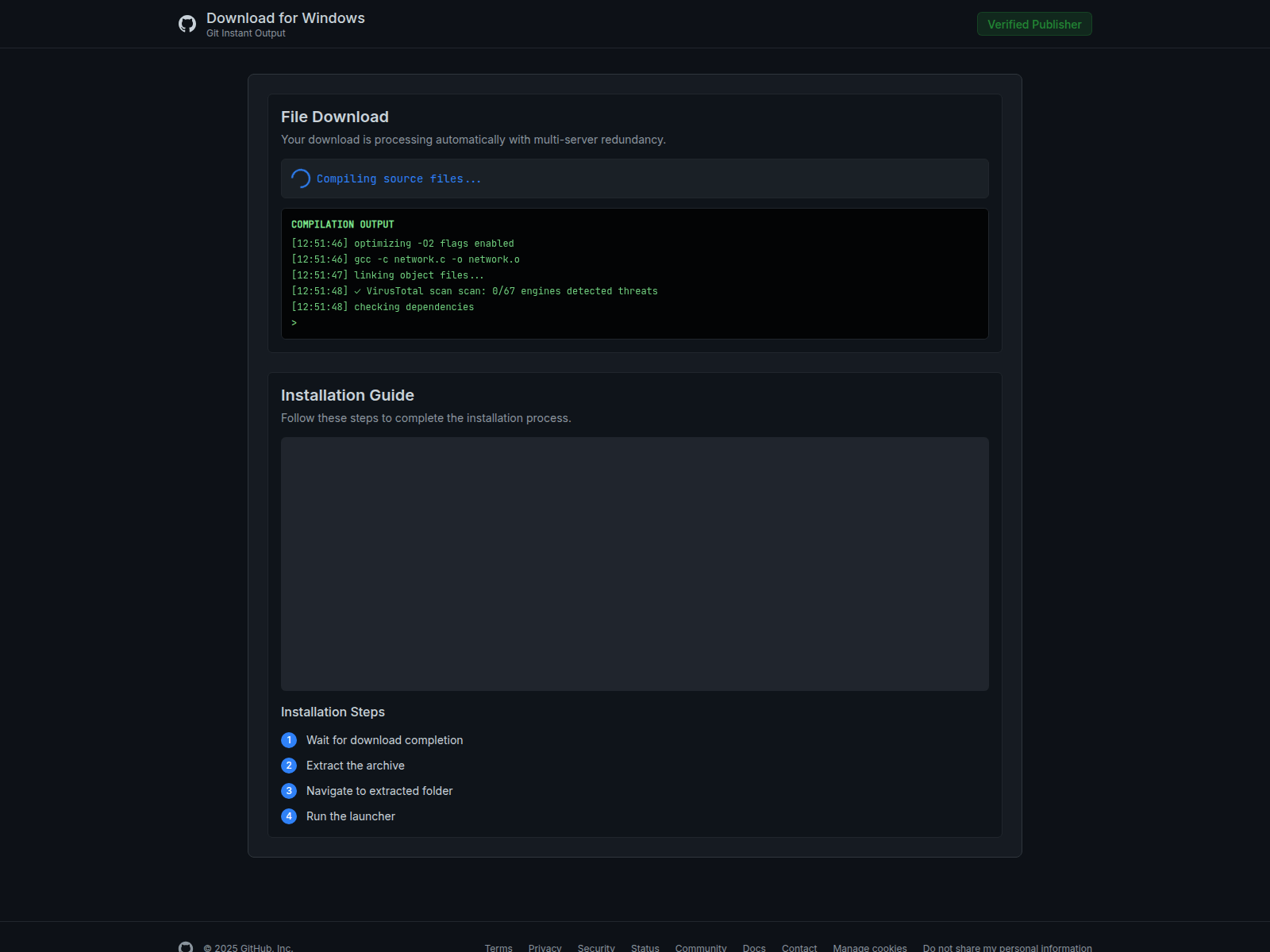1270x952 pixels.
Task: Click the optimizing -O2 flags log line
Action: 402,244
